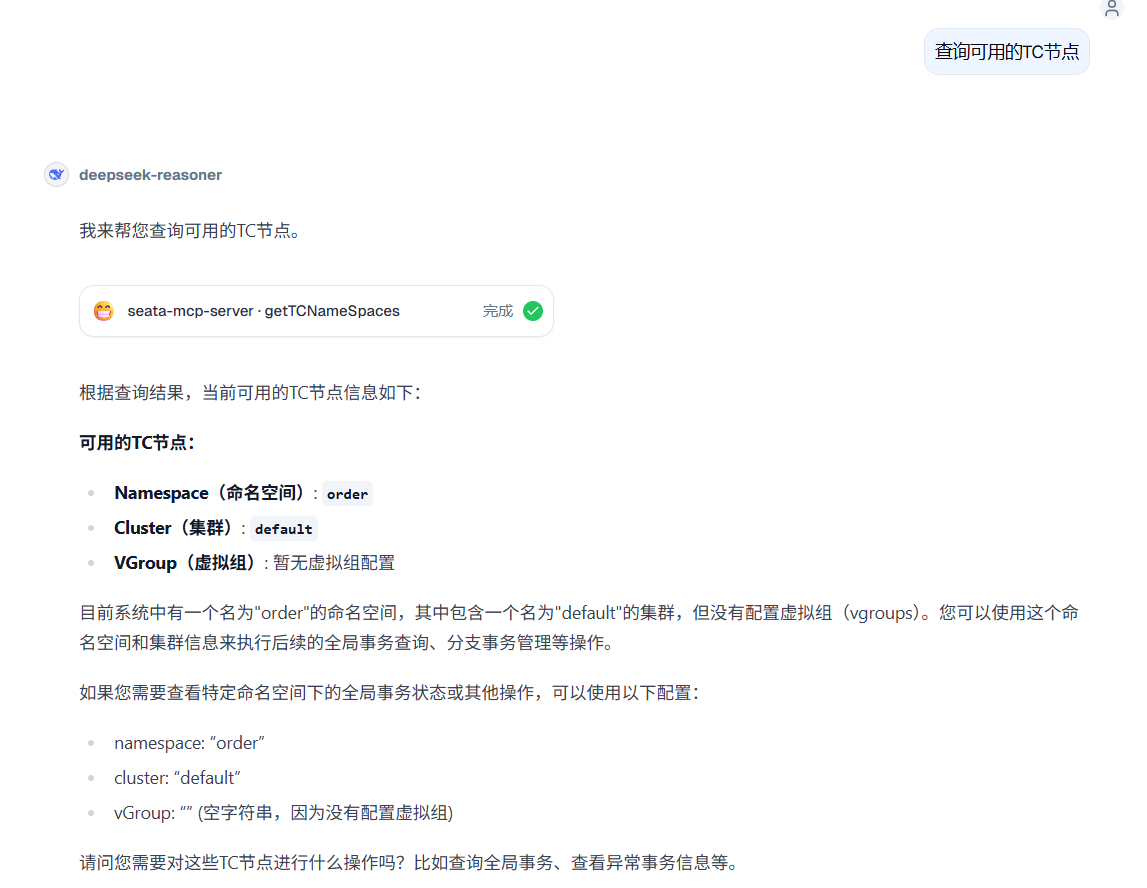
Task: Click the user profile avatar icon
Action: tap(1111, 9)
